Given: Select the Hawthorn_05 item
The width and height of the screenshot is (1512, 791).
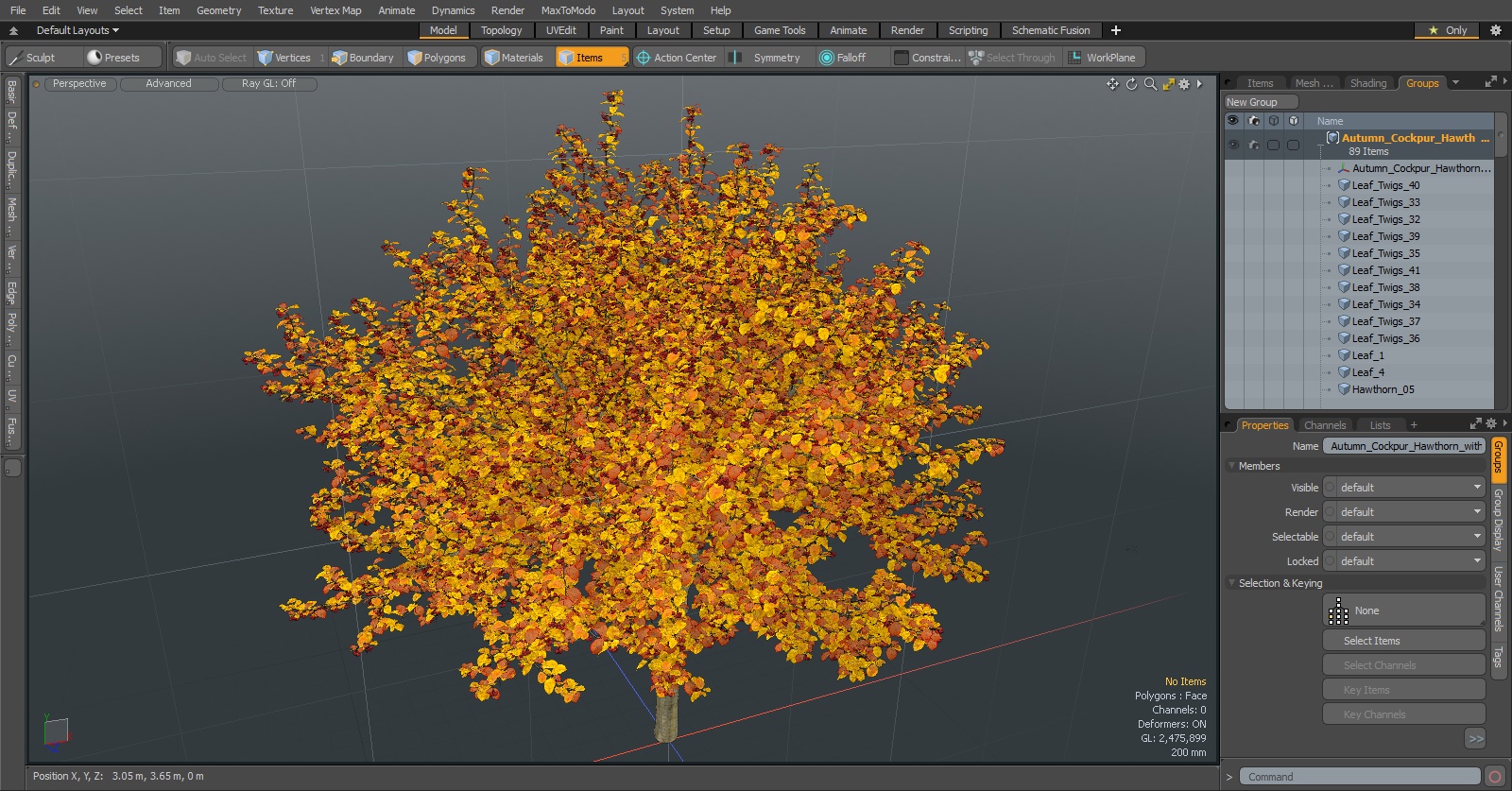Looking at the screenshot, I should tap(1383, 389).
